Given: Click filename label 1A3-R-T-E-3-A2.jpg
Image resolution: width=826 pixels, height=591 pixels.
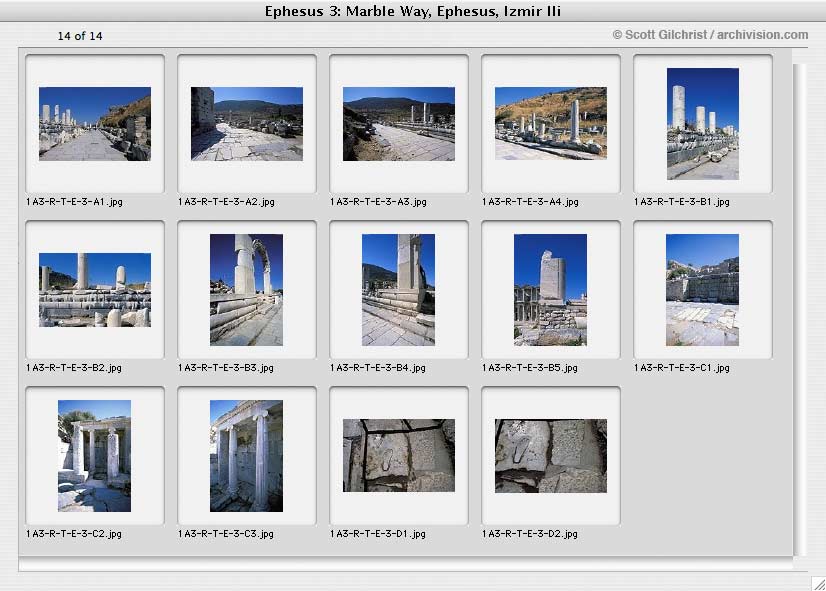Looking at the screenshot, I should 227,202.
